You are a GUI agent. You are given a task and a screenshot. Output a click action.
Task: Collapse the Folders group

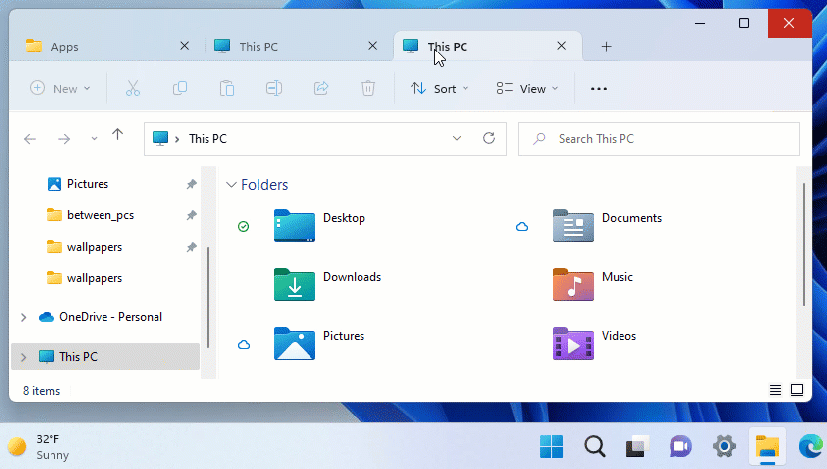(232, 185)
